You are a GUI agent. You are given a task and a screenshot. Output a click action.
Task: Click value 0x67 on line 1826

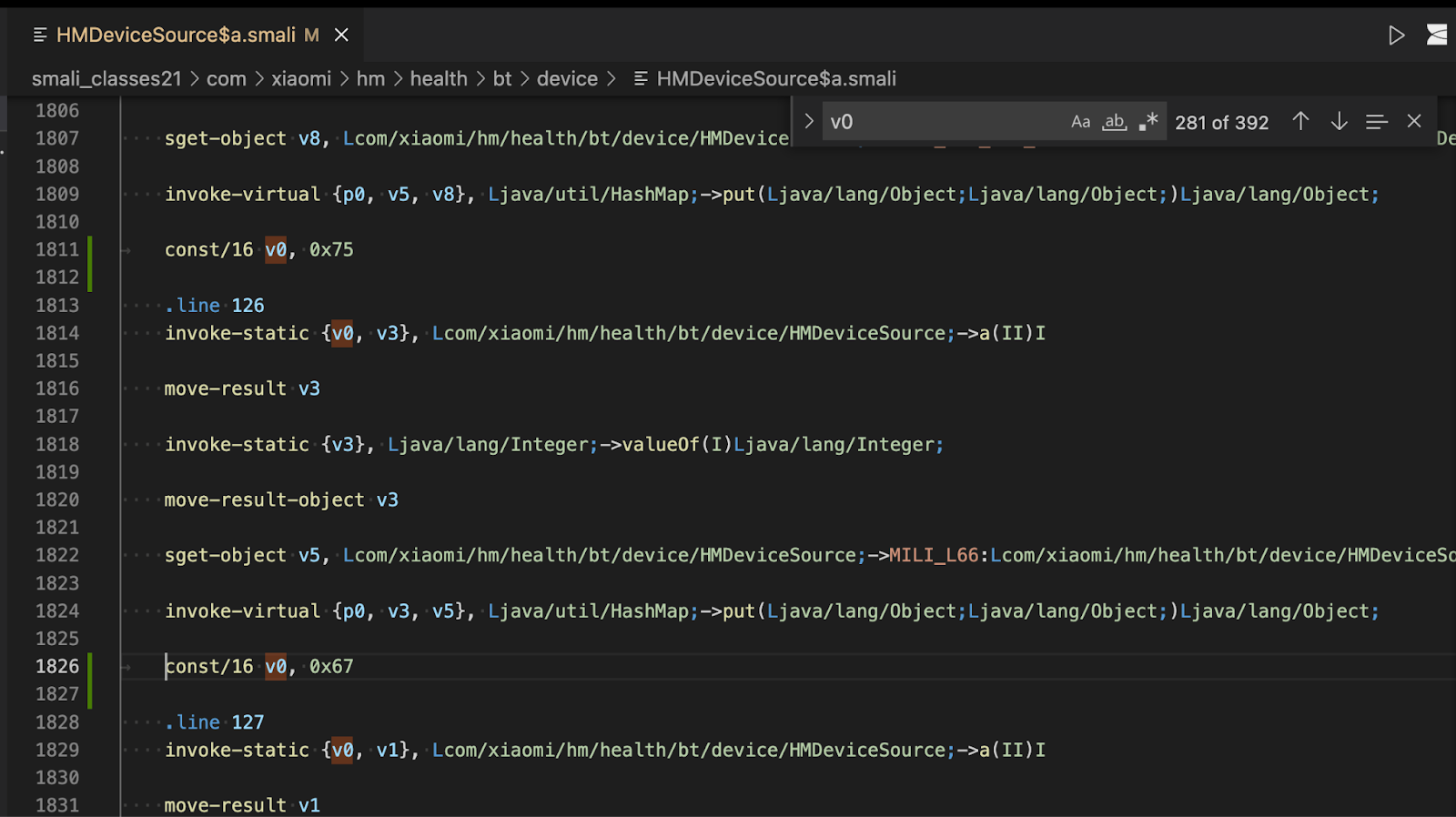click(331, 666)
